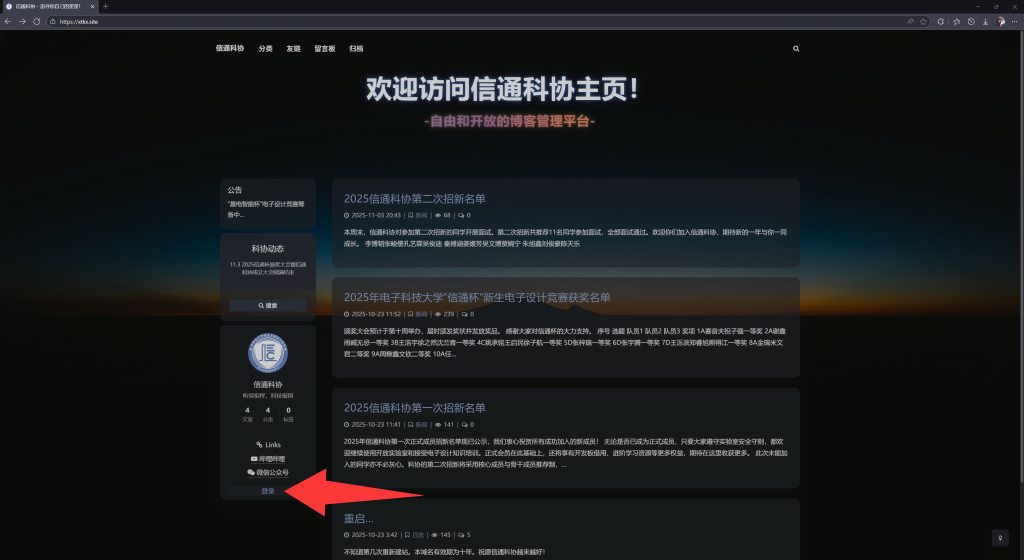Open the 留言板 navigation item
This screenshot has width=1024, height=560.
pyautogui.click(x=324, y=48)
